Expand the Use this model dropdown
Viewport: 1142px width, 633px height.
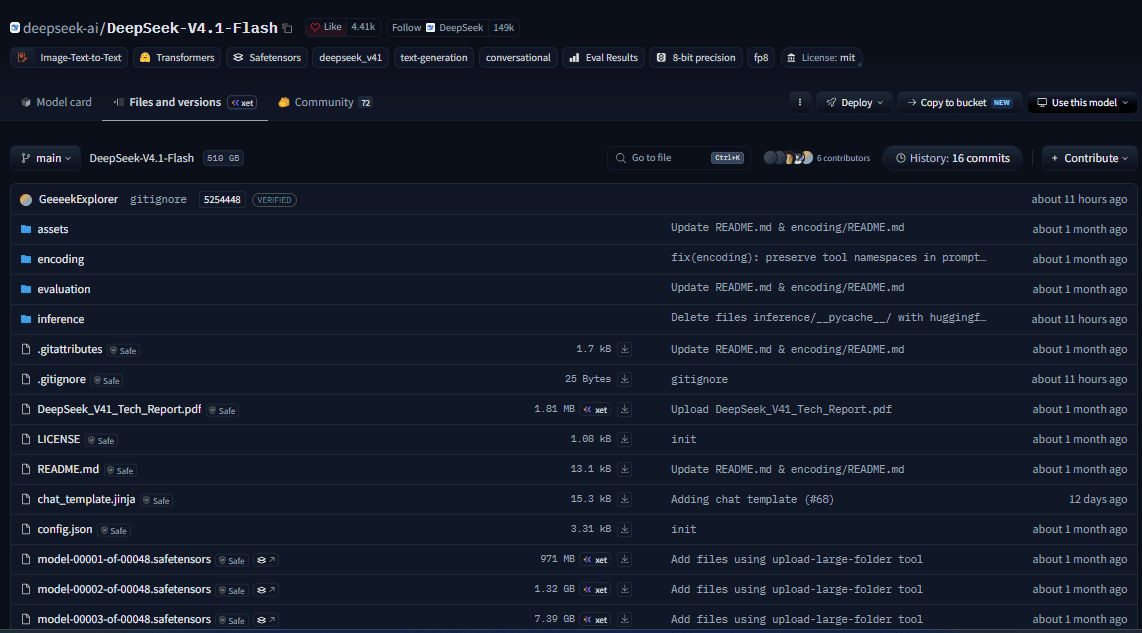[x=1082, y=103]
